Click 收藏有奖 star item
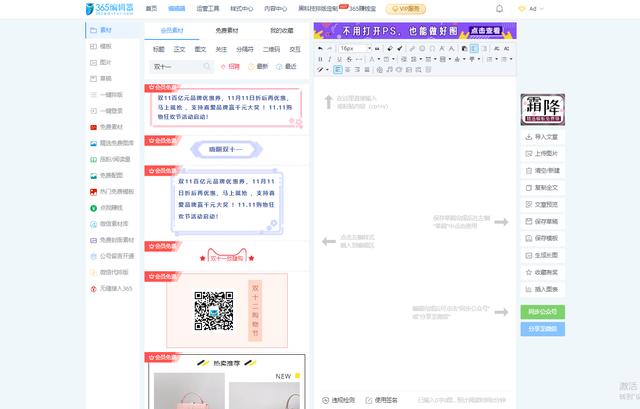This screenshot has width=640, height=409. point(542,272)
